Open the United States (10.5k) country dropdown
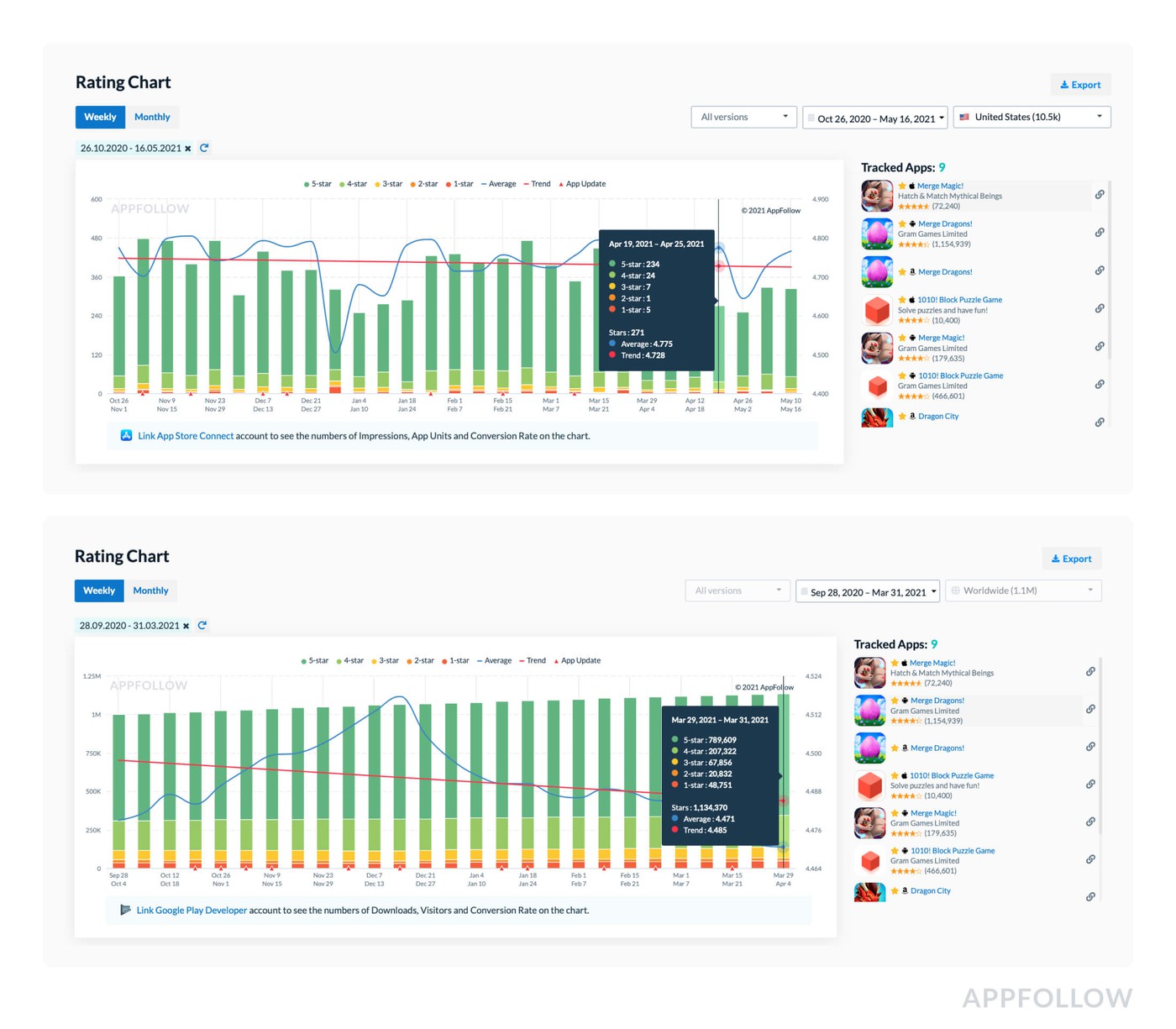This screenshot has height=1029, width=1176. (x=1032, y=118)
